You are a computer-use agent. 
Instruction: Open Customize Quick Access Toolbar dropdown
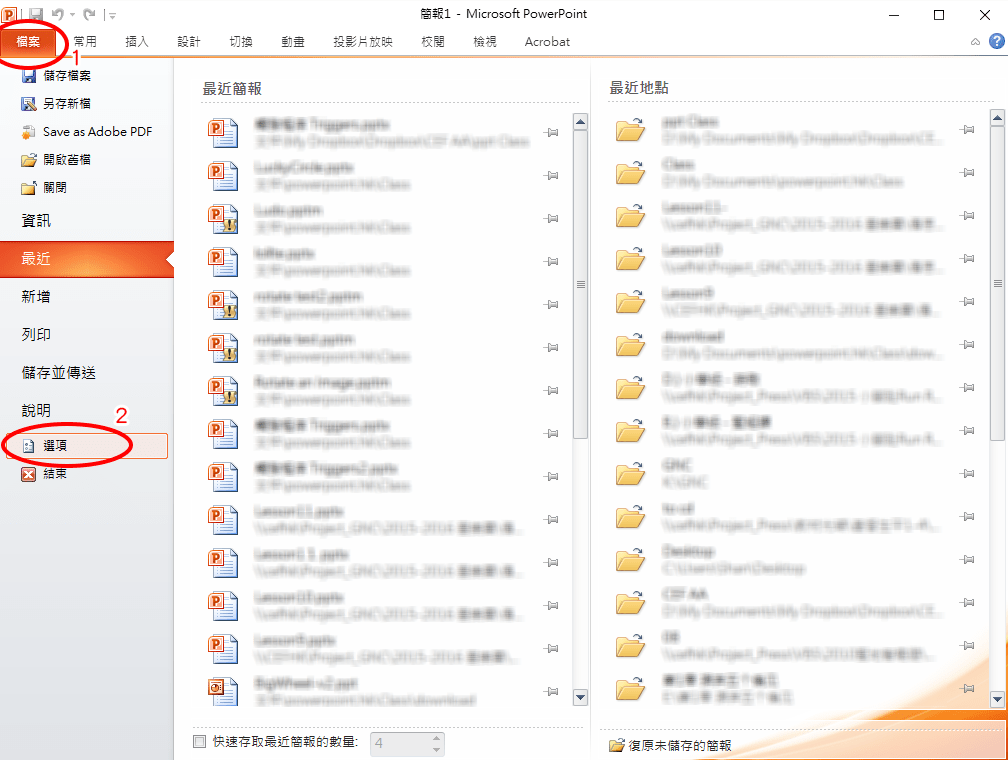[111, 14]
